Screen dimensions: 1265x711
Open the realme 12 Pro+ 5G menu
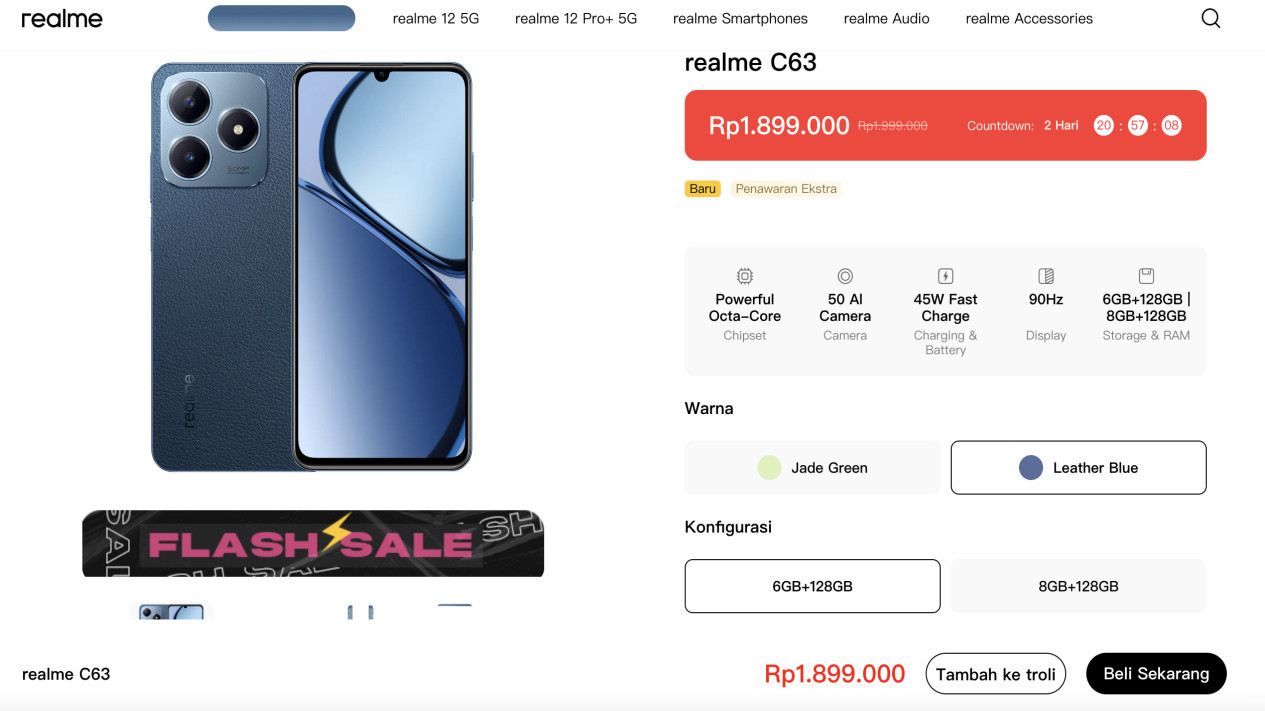(576, 19)
